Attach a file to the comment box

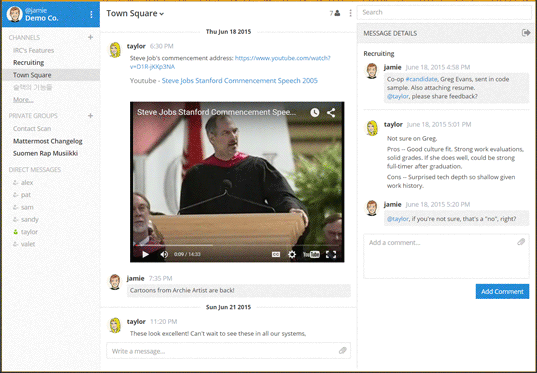pyautogui.click(x=521, y=242)
